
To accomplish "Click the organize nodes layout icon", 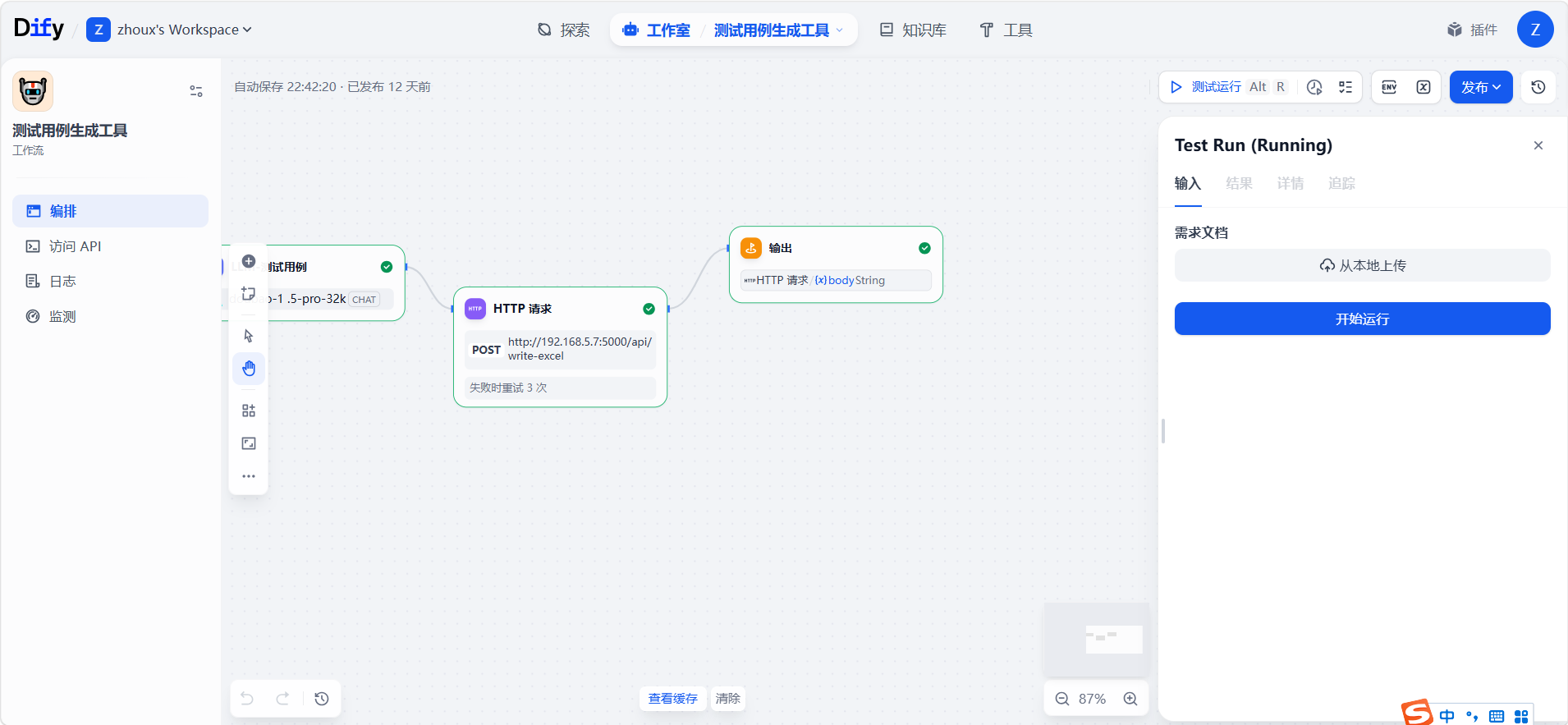I will (x=249, y=411).
